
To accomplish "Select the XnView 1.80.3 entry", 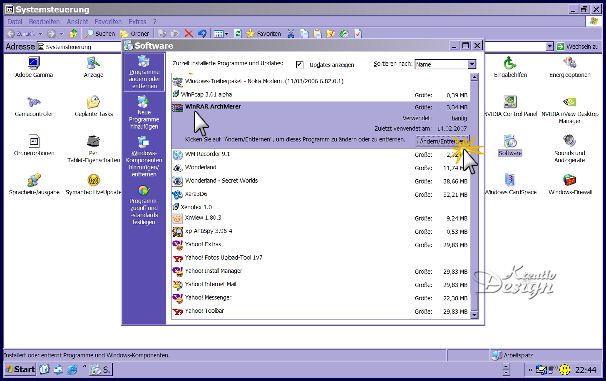I will (x=321, y=218).
